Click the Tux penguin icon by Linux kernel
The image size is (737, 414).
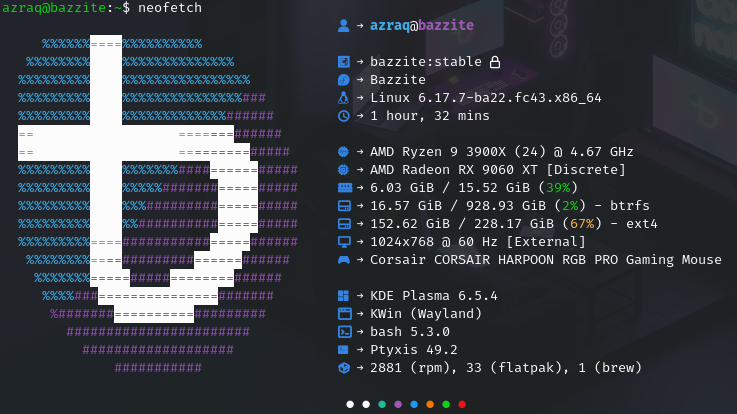[x=344, y=98]
